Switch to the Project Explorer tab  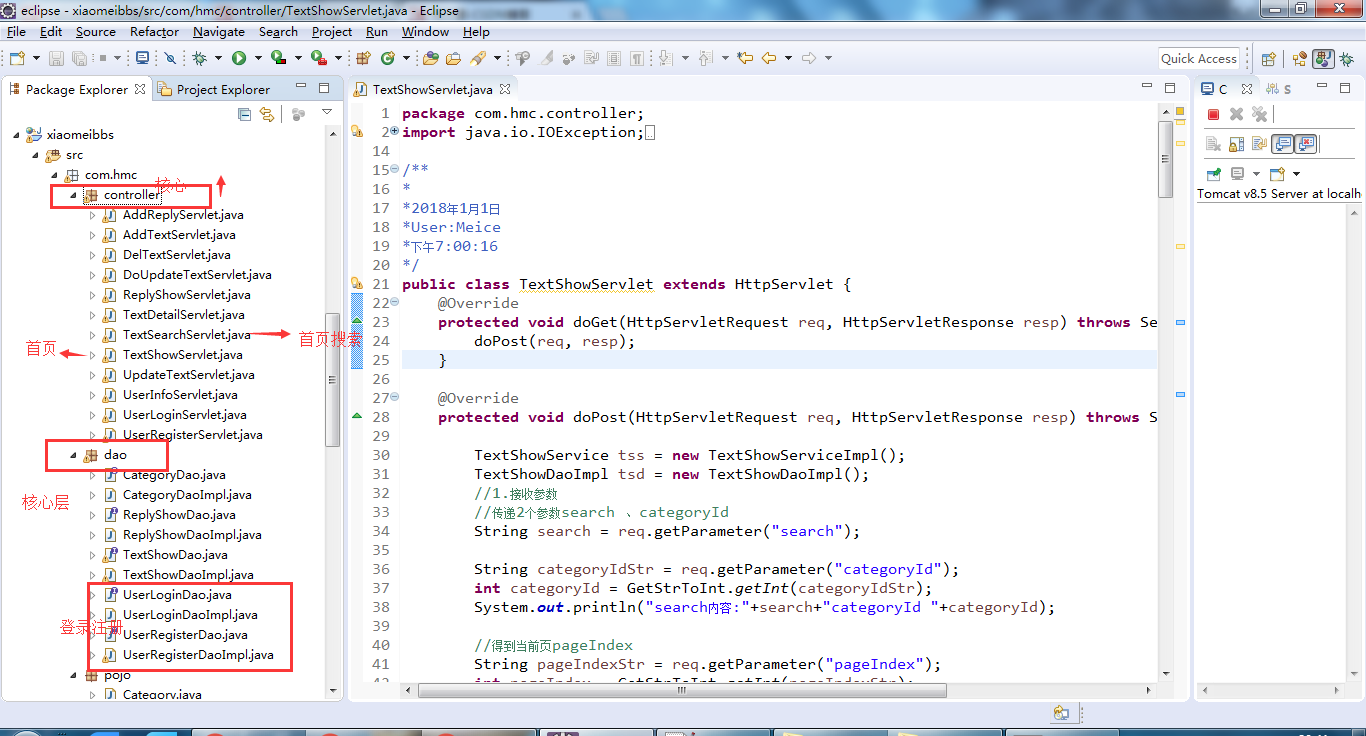pos(215,89)
